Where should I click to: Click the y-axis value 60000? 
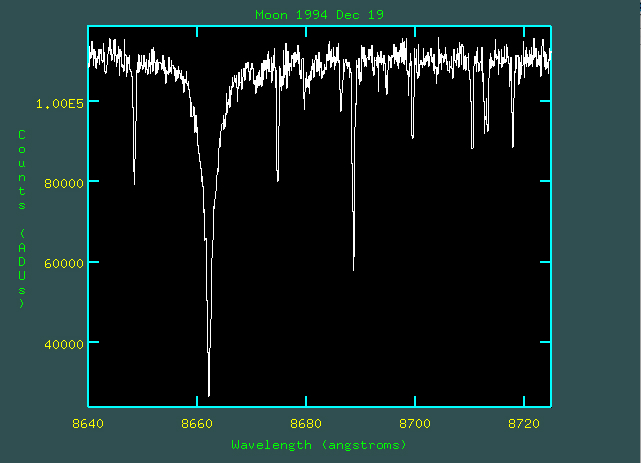tap(64, 264)
